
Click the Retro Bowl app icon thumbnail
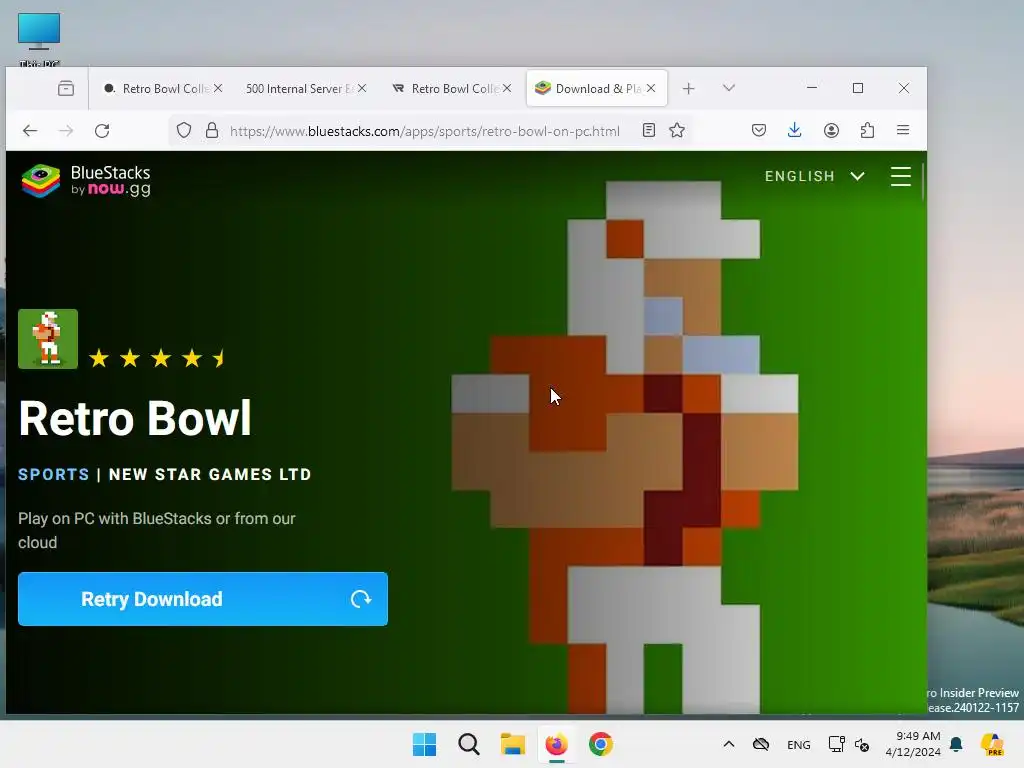pyautogui.click(x=48, y=339)
